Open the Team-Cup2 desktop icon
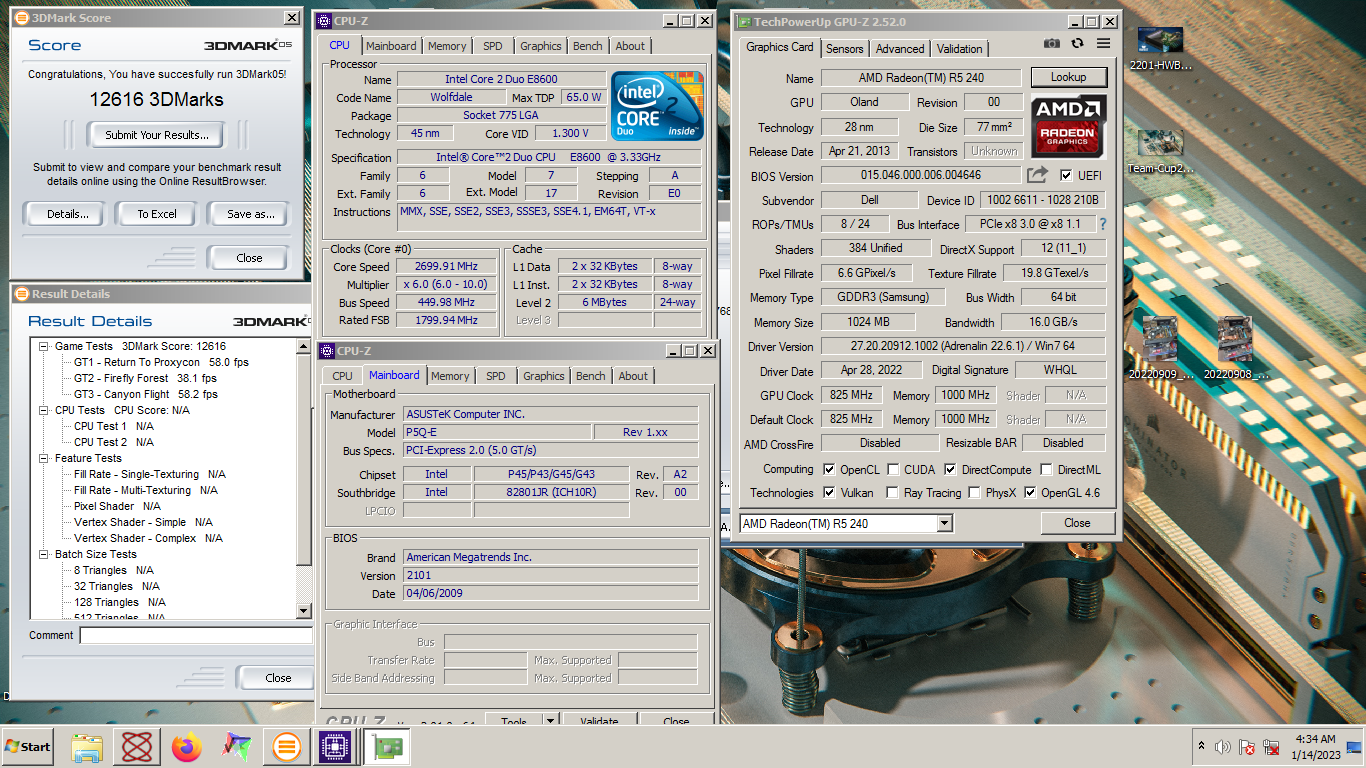 tap(1160, 152)
